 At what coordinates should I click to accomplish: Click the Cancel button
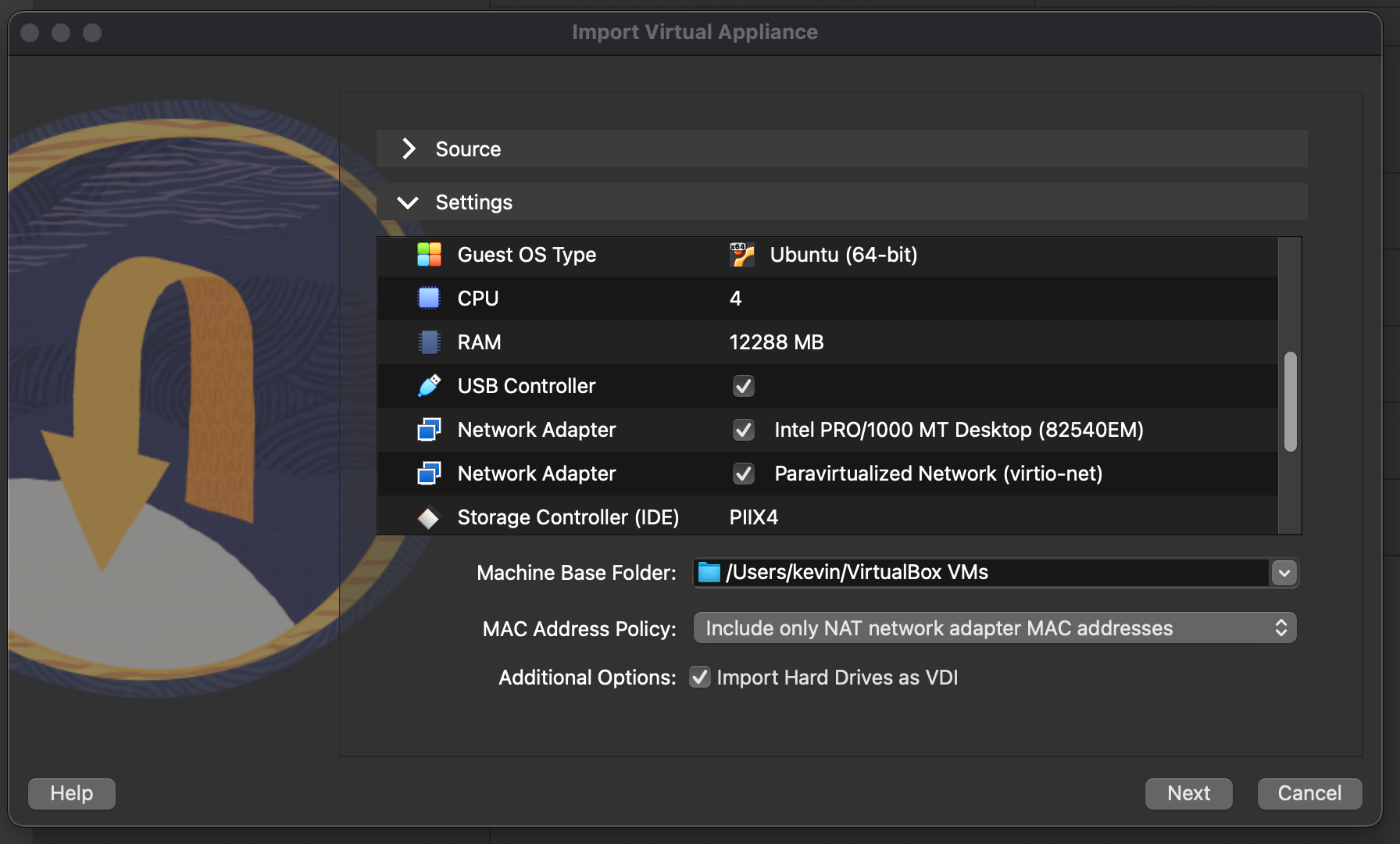click(x=1309, y=793)
